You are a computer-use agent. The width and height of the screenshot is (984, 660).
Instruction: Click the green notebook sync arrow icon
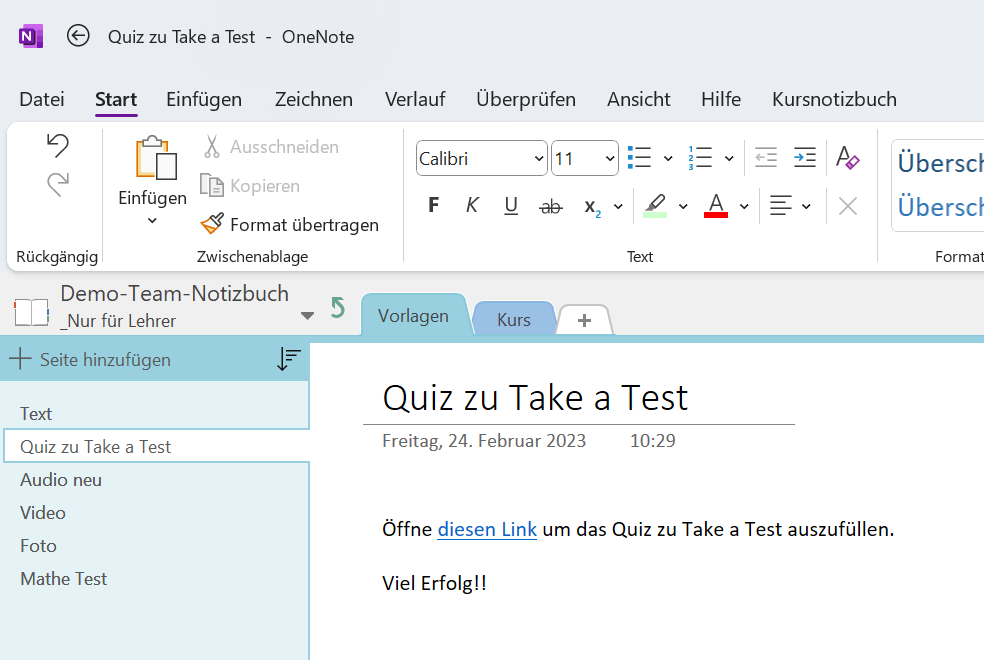click(x=337, y=308)
